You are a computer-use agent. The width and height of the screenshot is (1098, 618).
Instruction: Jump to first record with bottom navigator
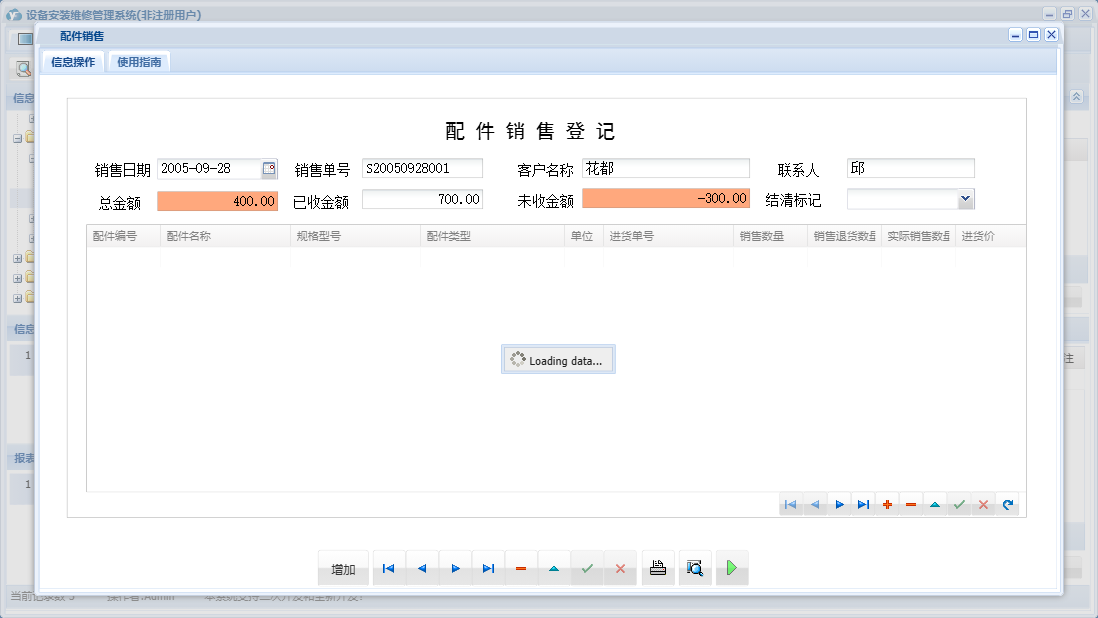[x=388, y=567]
